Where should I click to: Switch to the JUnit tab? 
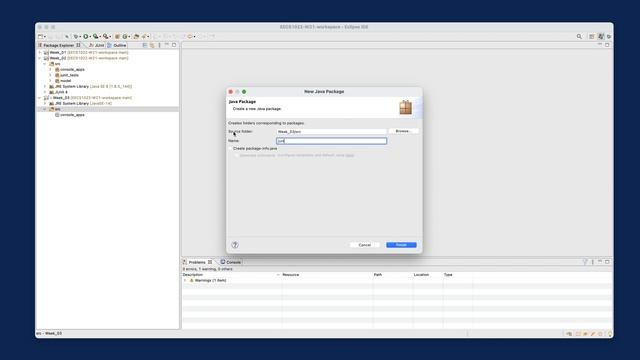(97, 45)
